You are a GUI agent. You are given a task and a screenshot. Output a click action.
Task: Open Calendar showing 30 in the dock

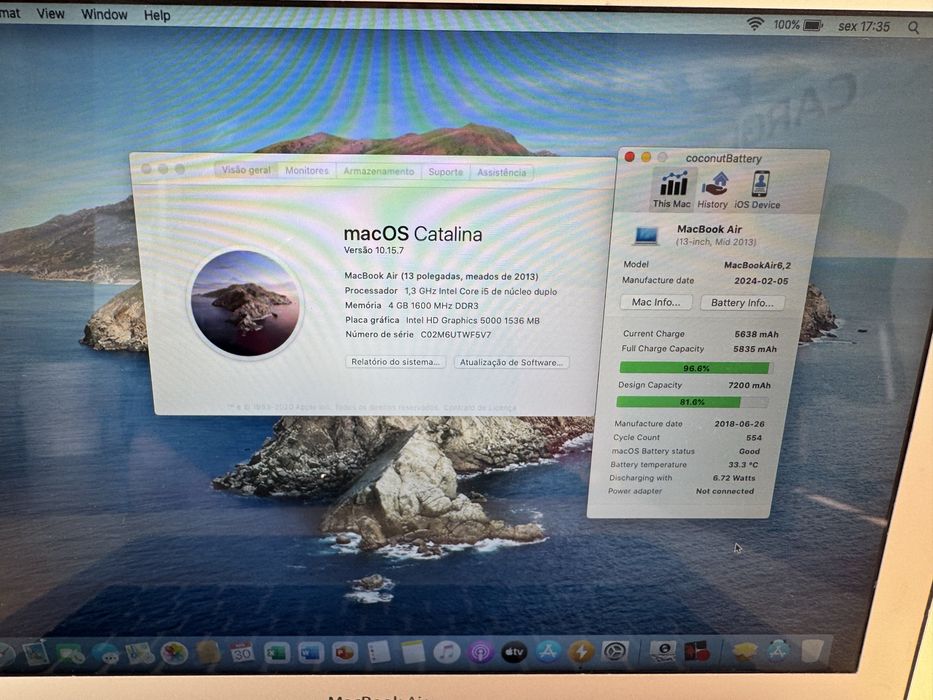242,653
